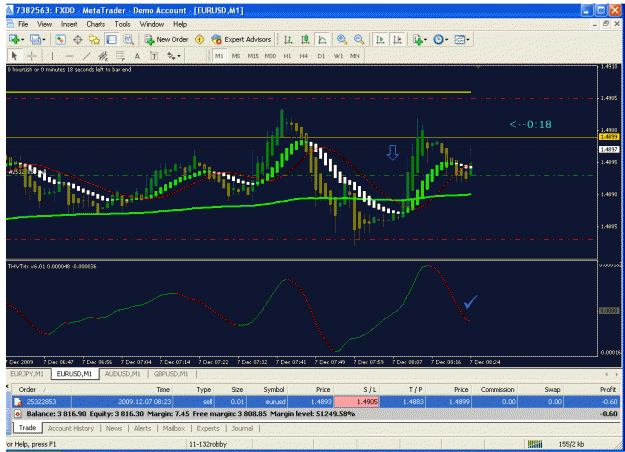Open the periodicity clock dropdown
The height and width of the screenshot is (452, 625).
[440, 39]
